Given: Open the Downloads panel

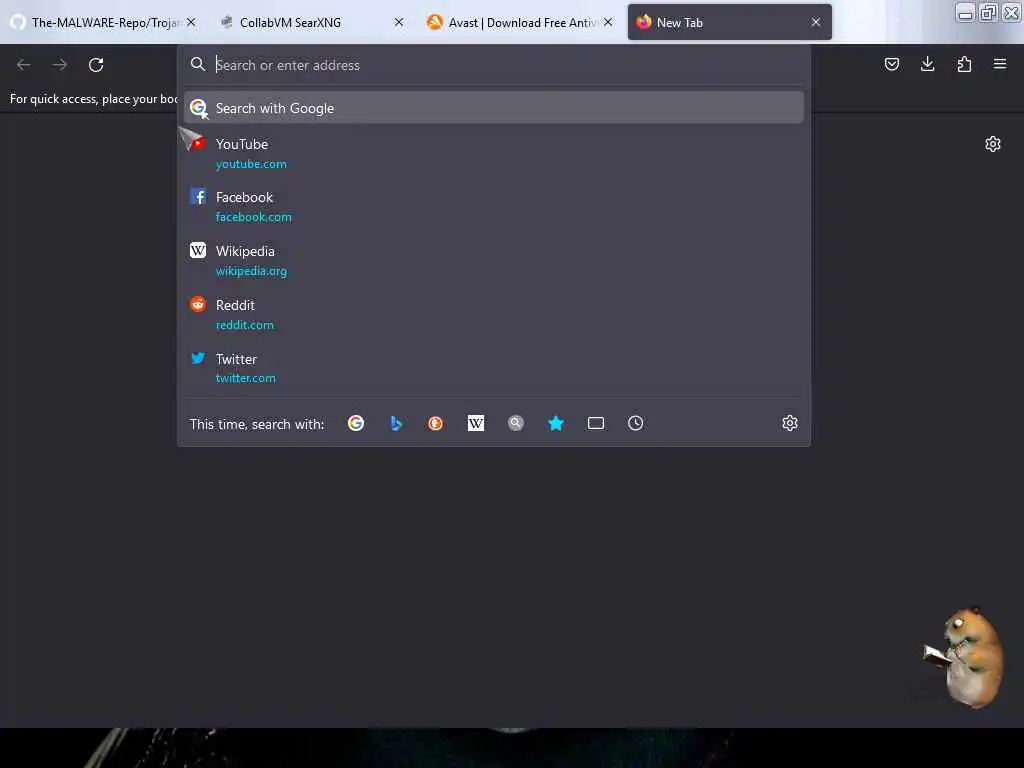Looking at the screenshot, I should 927,64.
